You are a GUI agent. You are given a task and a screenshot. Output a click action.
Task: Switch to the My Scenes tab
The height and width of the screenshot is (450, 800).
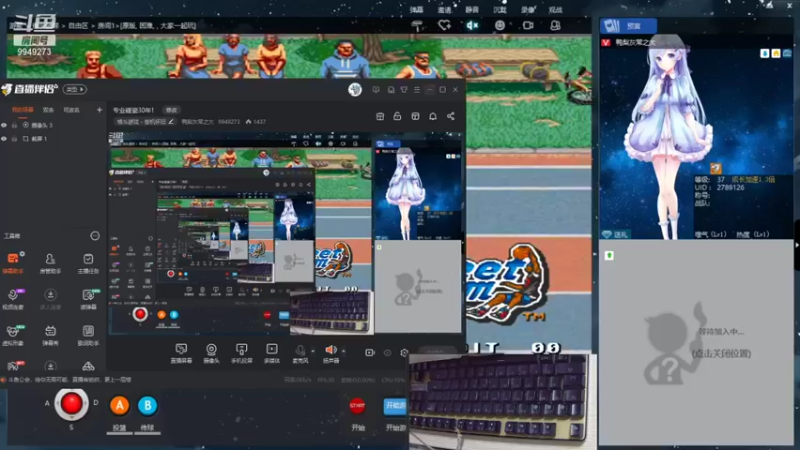[x=22, y=110]
